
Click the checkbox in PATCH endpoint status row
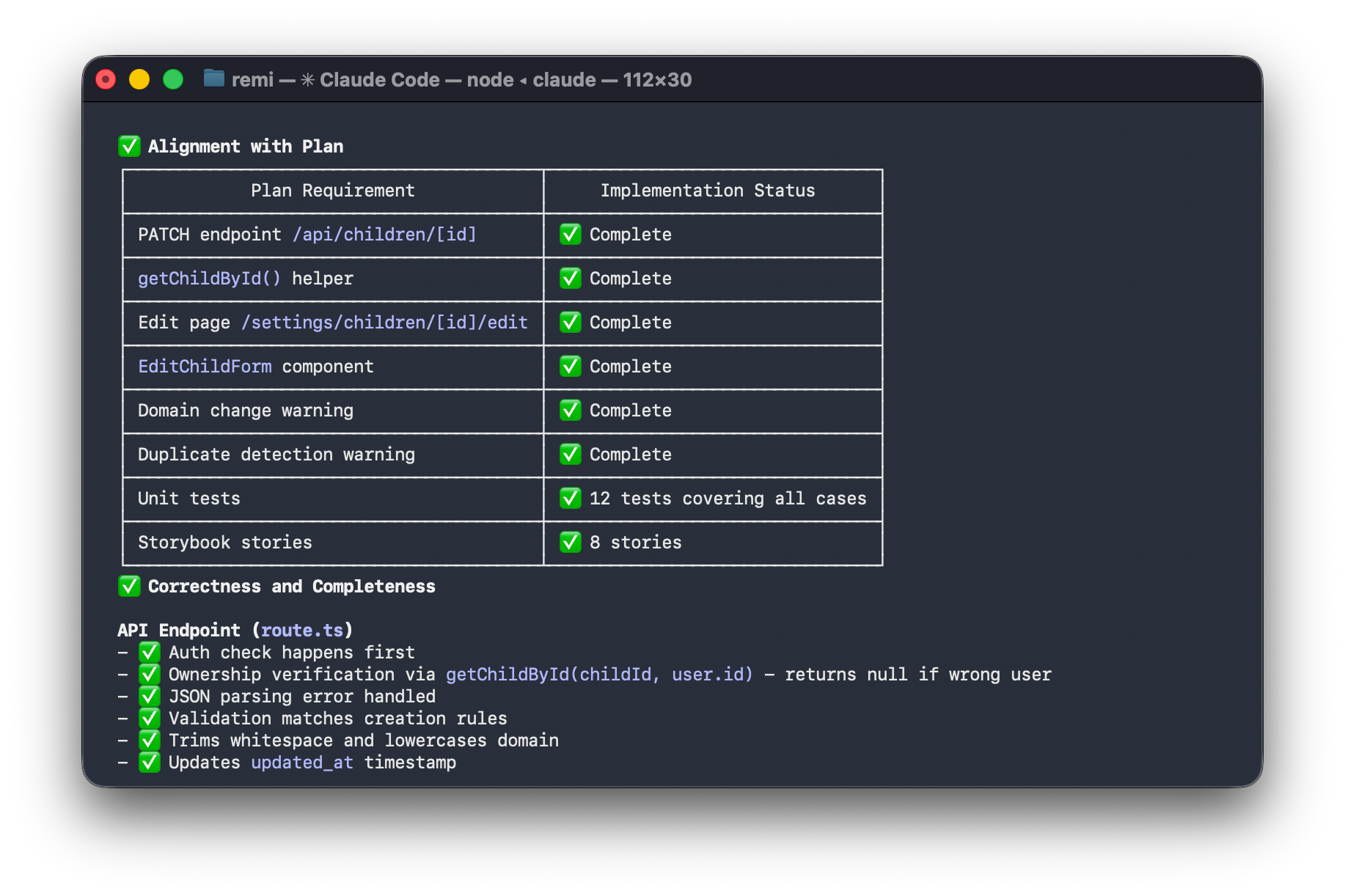tap(571, 235)
